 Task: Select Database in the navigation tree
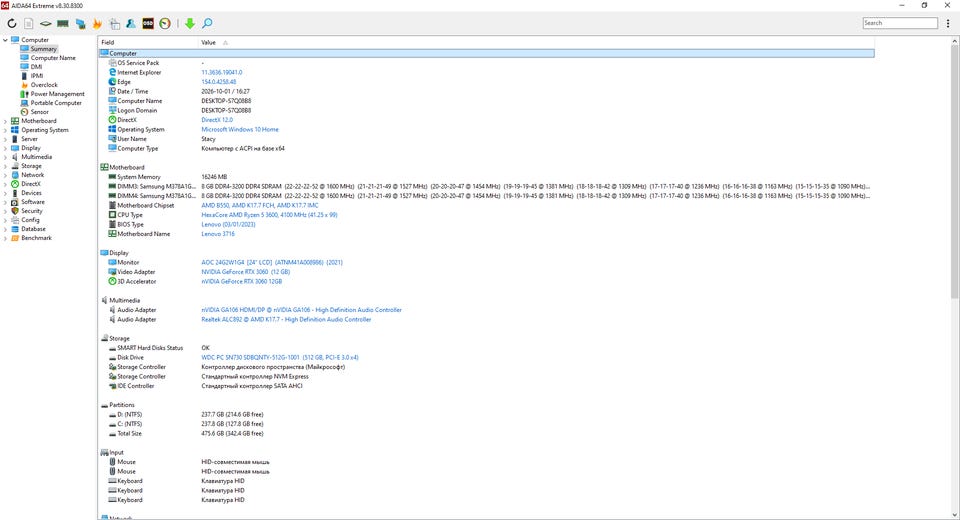pyautogui.click(x=34, y=229)
